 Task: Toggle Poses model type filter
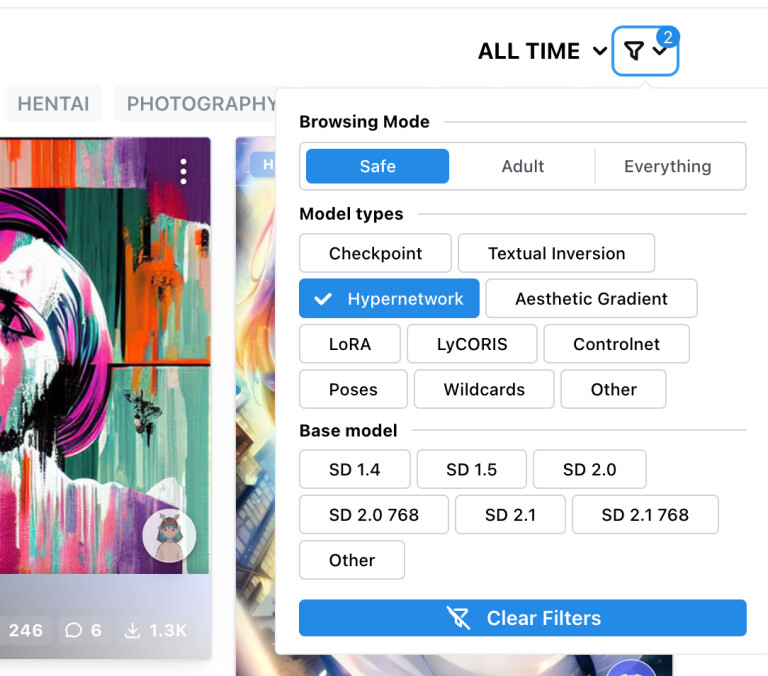tap(353, 389)
